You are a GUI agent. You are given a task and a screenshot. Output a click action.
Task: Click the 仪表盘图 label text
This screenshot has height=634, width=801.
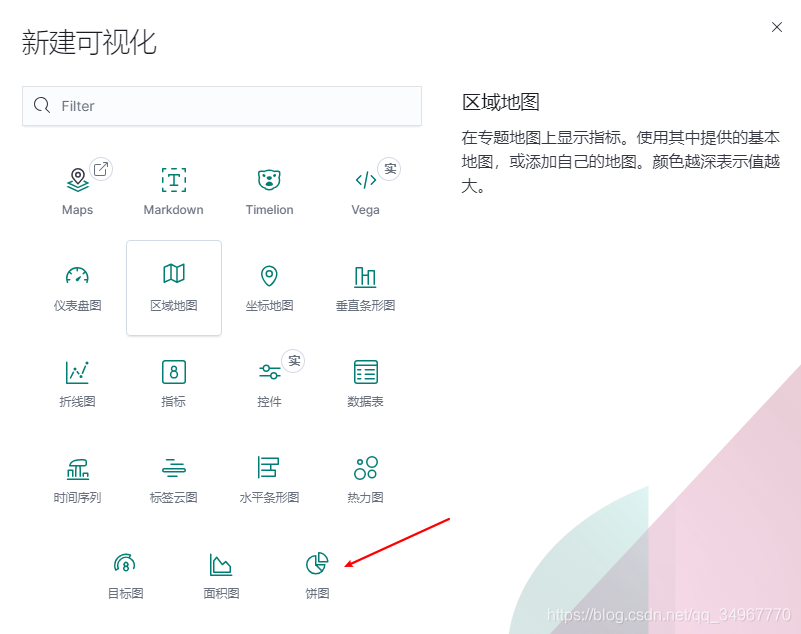coord(78,306)
